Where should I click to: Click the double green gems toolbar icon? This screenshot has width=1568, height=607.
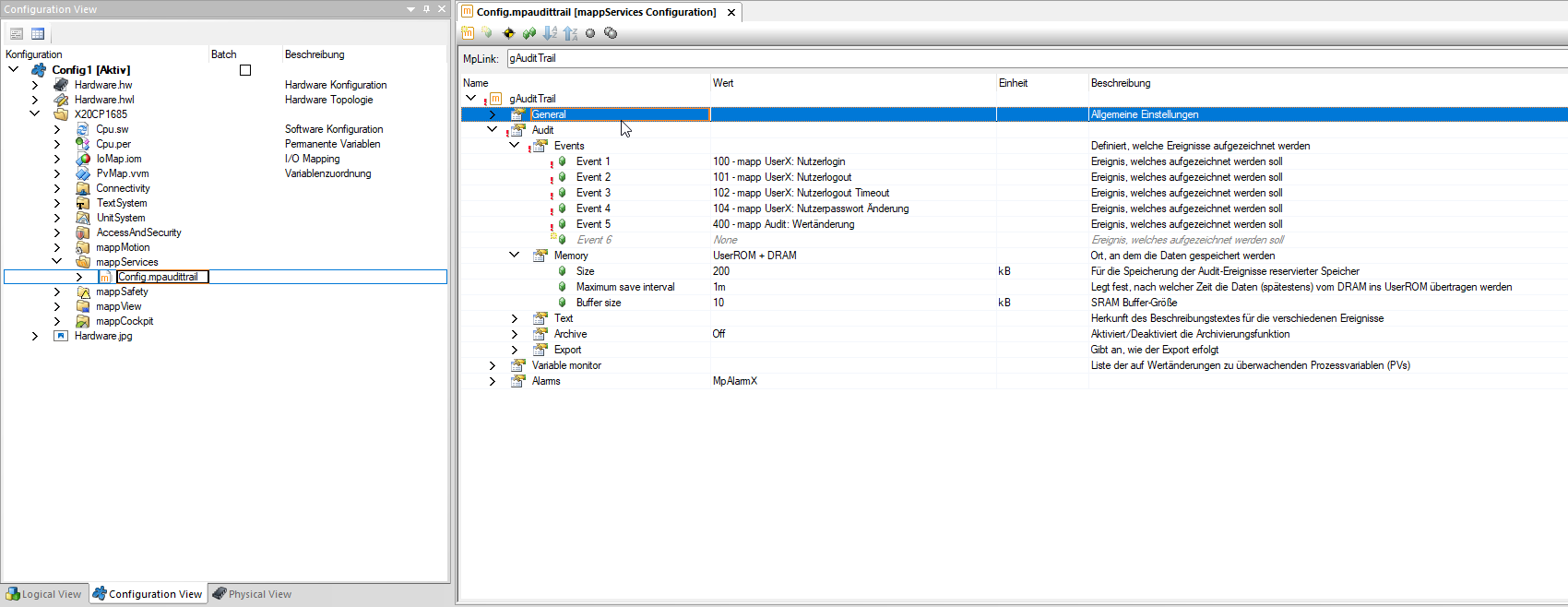pyautogui.click(x=529, y=33)
